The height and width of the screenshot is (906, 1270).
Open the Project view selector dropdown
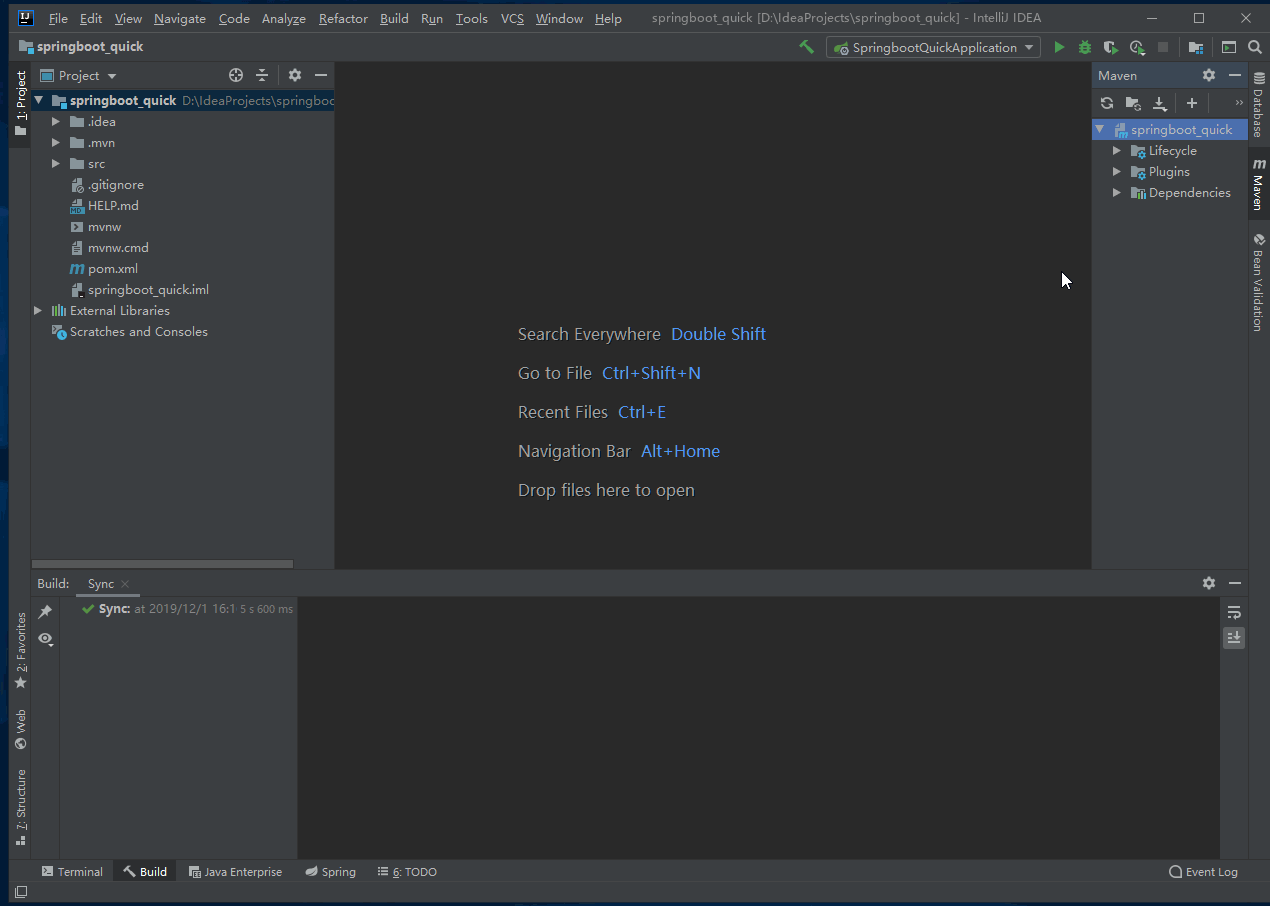[78, 75]
